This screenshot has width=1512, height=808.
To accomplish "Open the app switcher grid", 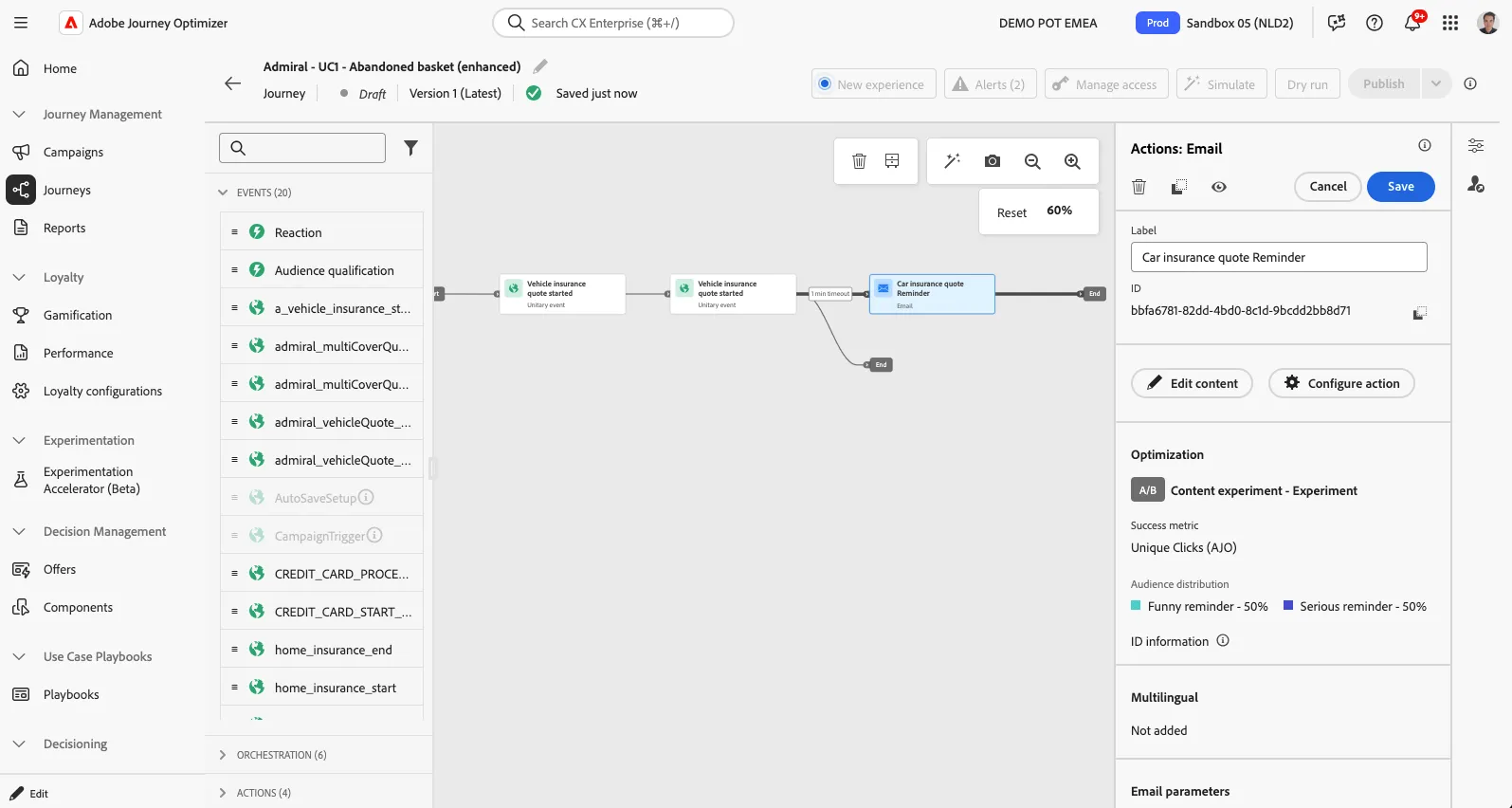I will (x=1450, y=23).
